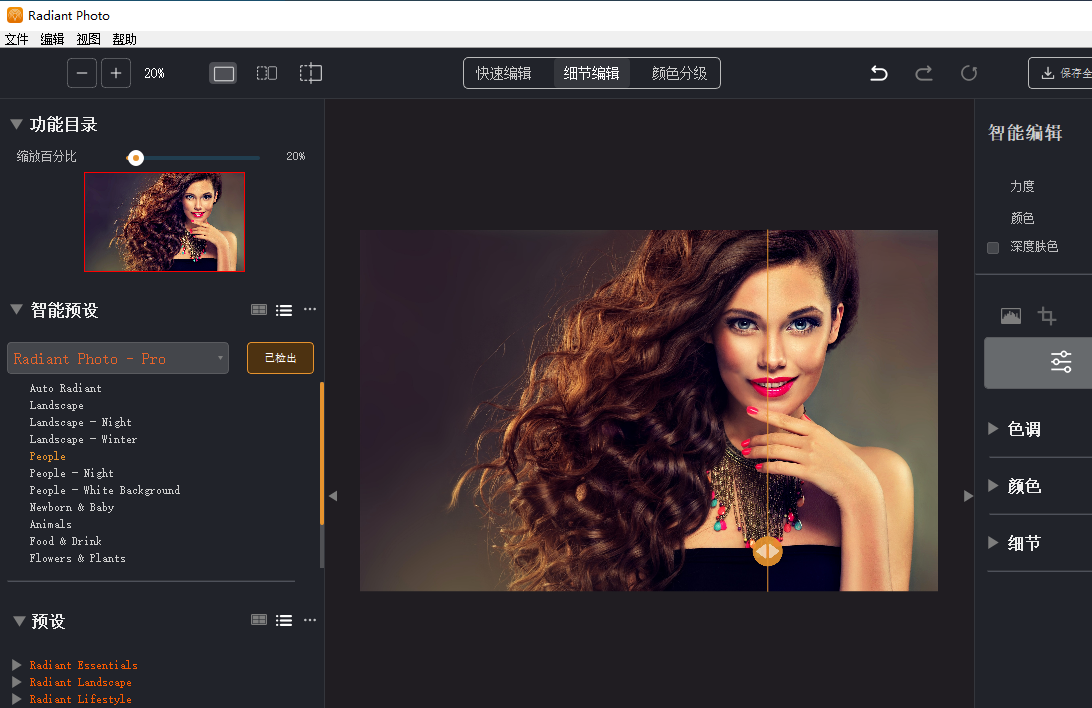
Task: Open the 预设 more options menu
Action: point(310,620)
